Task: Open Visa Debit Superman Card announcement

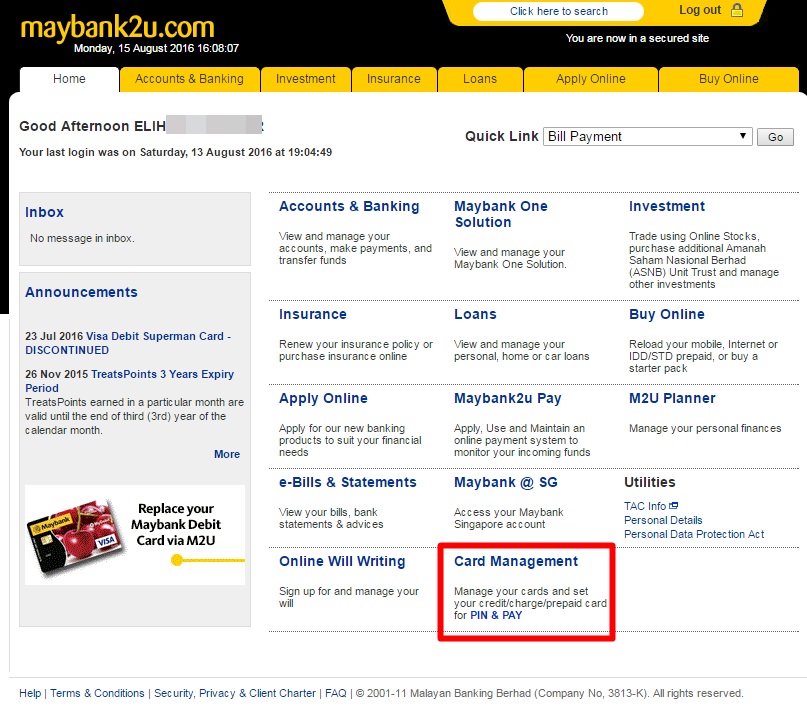Action: click(x=128, y=343)
